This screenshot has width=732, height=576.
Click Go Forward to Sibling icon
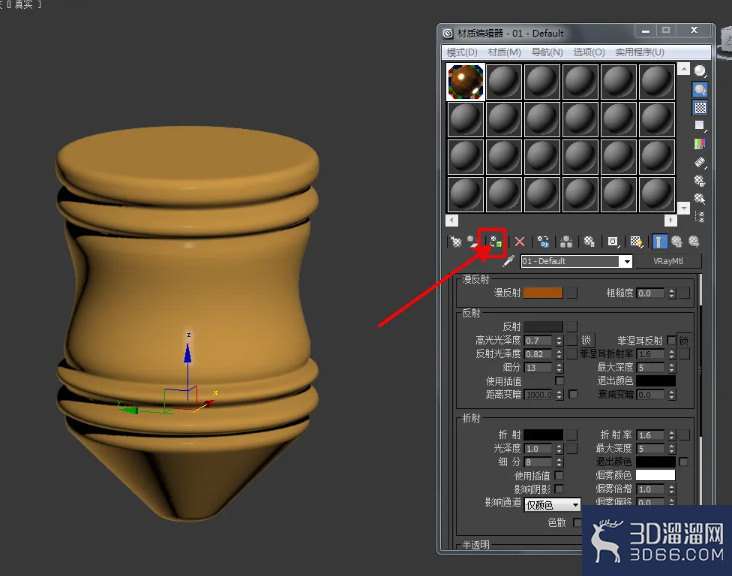pyautogui.click(x=694, y=241)
